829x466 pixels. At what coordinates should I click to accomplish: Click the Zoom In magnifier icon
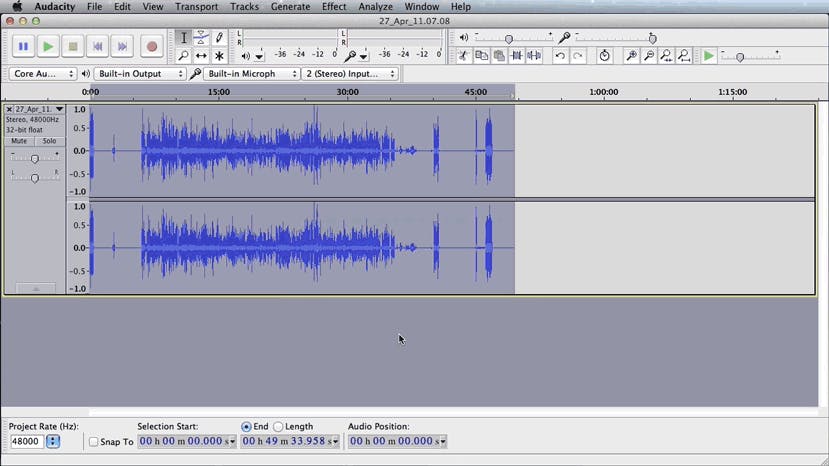pos(631,56)
